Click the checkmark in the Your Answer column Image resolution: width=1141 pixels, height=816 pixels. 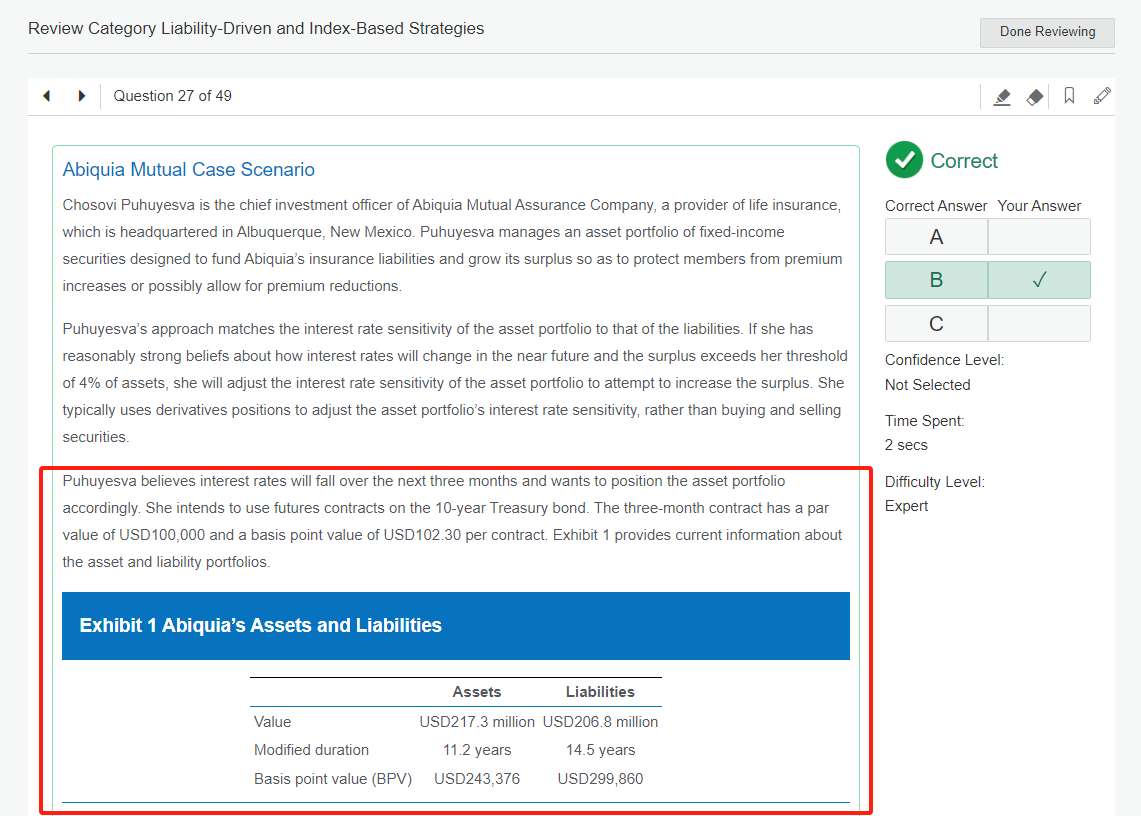coord(1039,280)
